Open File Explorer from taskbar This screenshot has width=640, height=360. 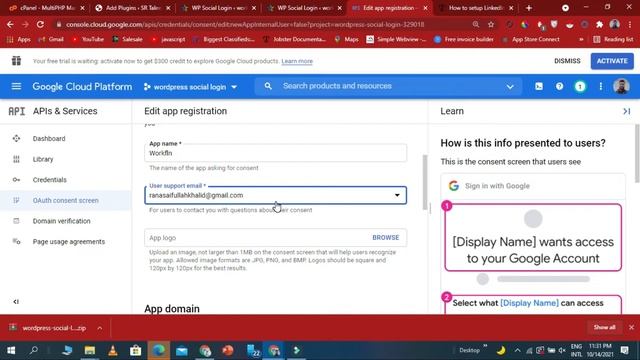coord(90,350)
